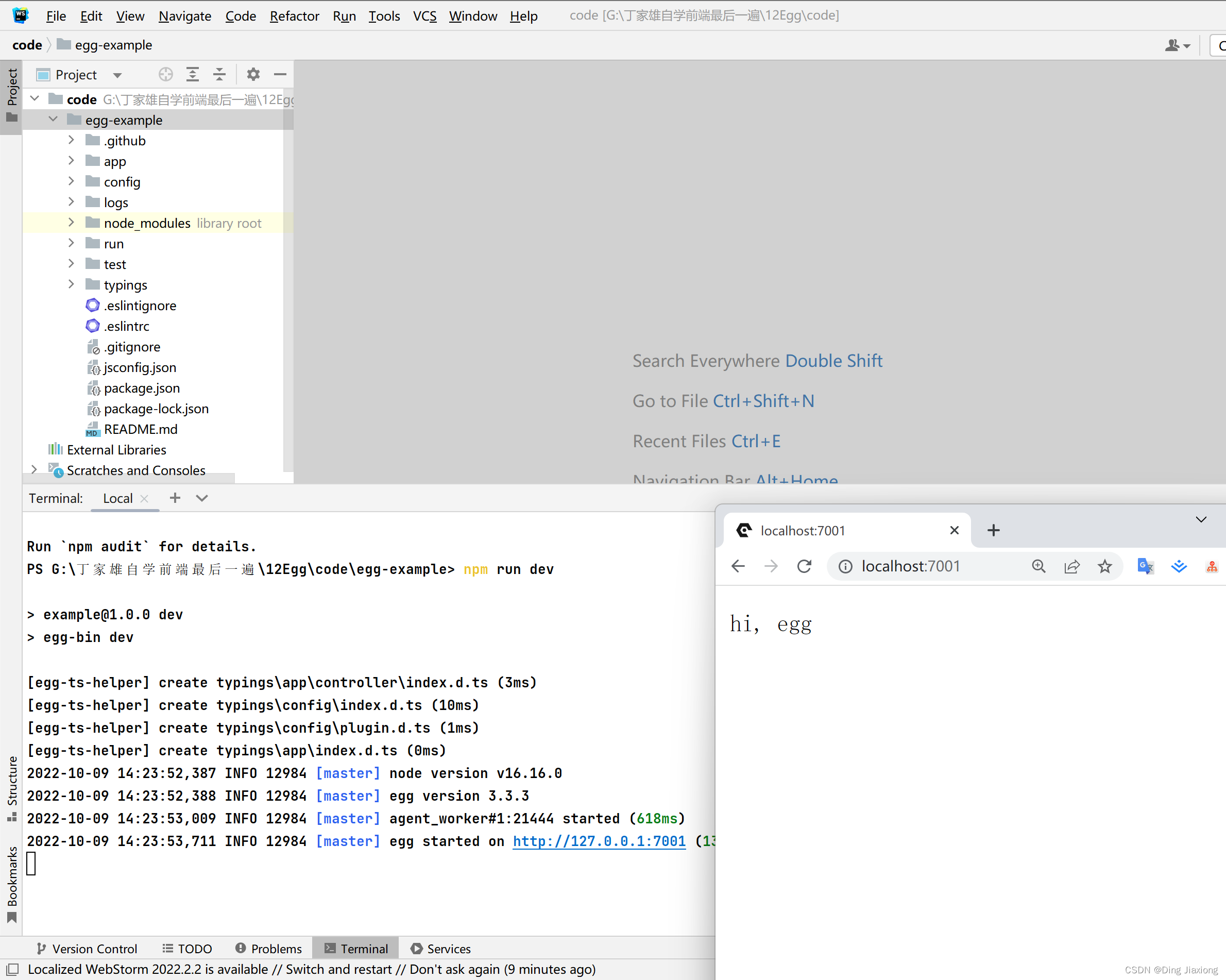
Task: Open the Navigate menu
Action: tap(185, 16)
